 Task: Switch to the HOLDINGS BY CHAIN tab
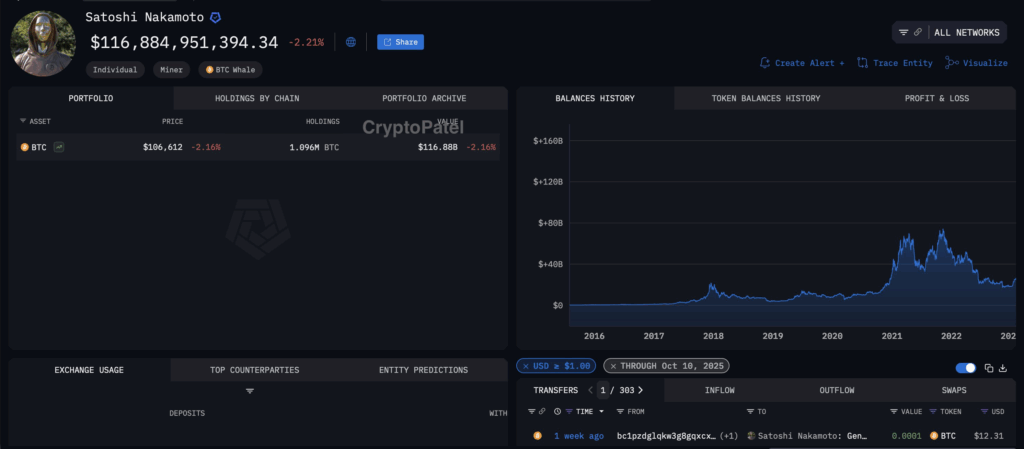(x=257, y=98)
